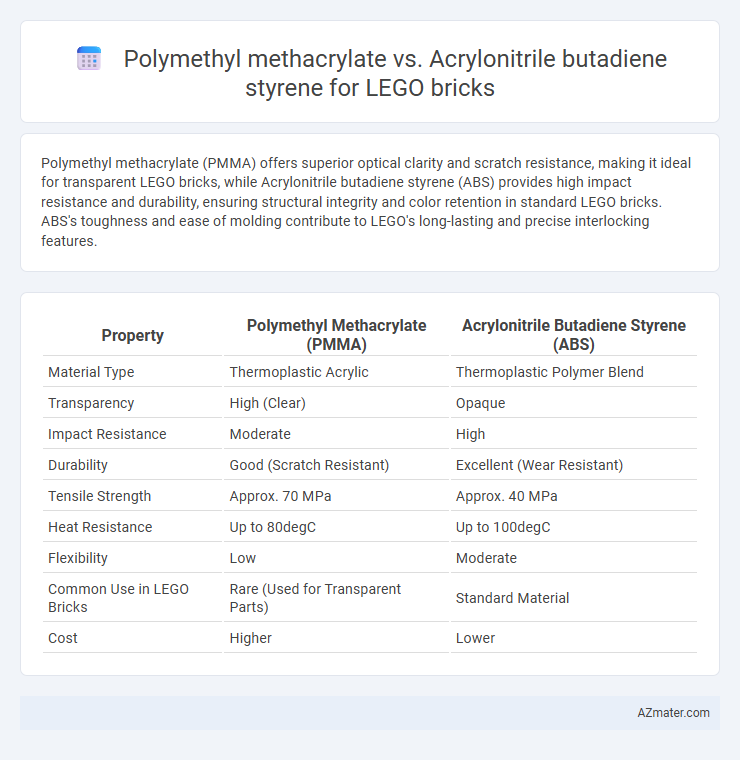Open the AZmater.com footer credit

coord(673,712)
